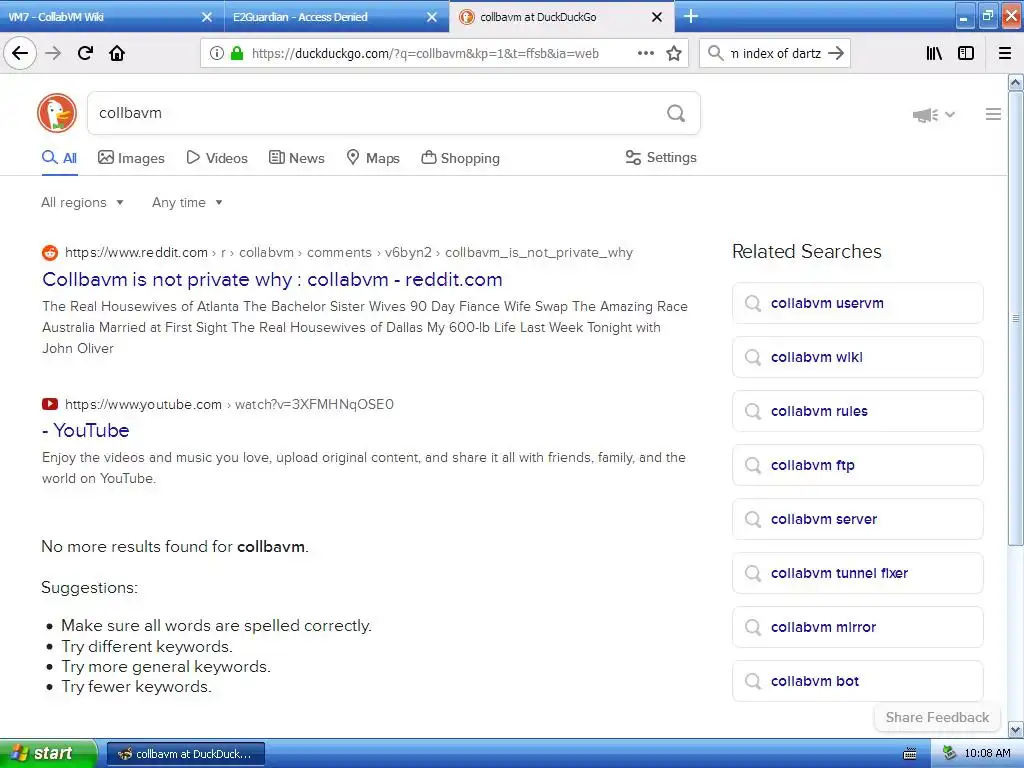1024x768 pixels.
Task: Submit search bar query with arrow
Action: coord(836,53)
